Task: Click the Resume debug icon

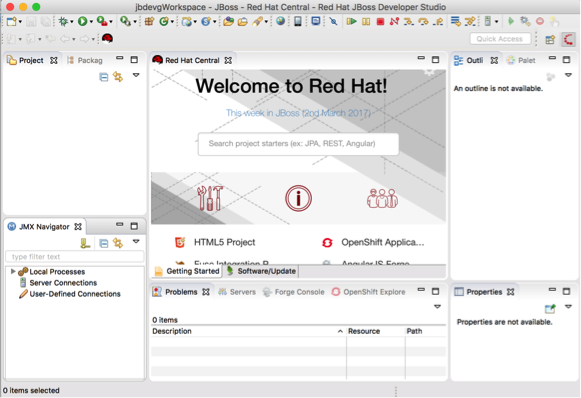Action: tap(351, 21)
